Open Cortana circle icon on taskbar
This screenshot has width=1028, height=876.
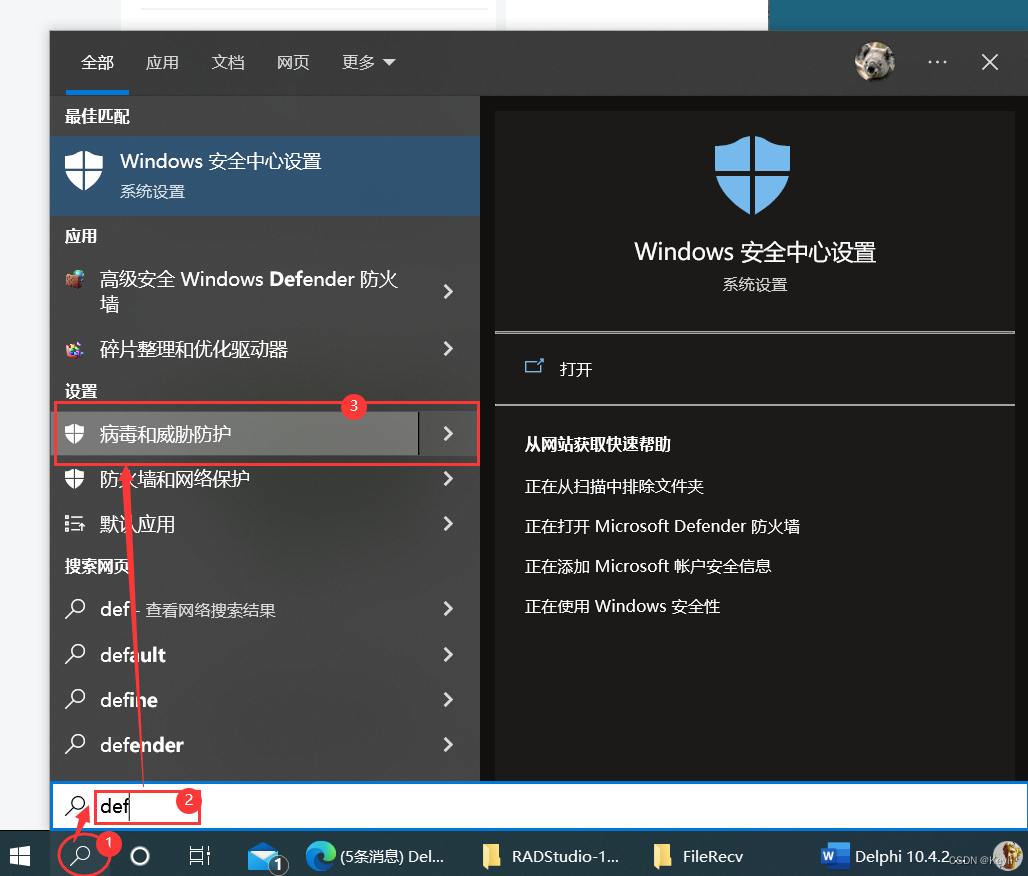coord(140,856)
